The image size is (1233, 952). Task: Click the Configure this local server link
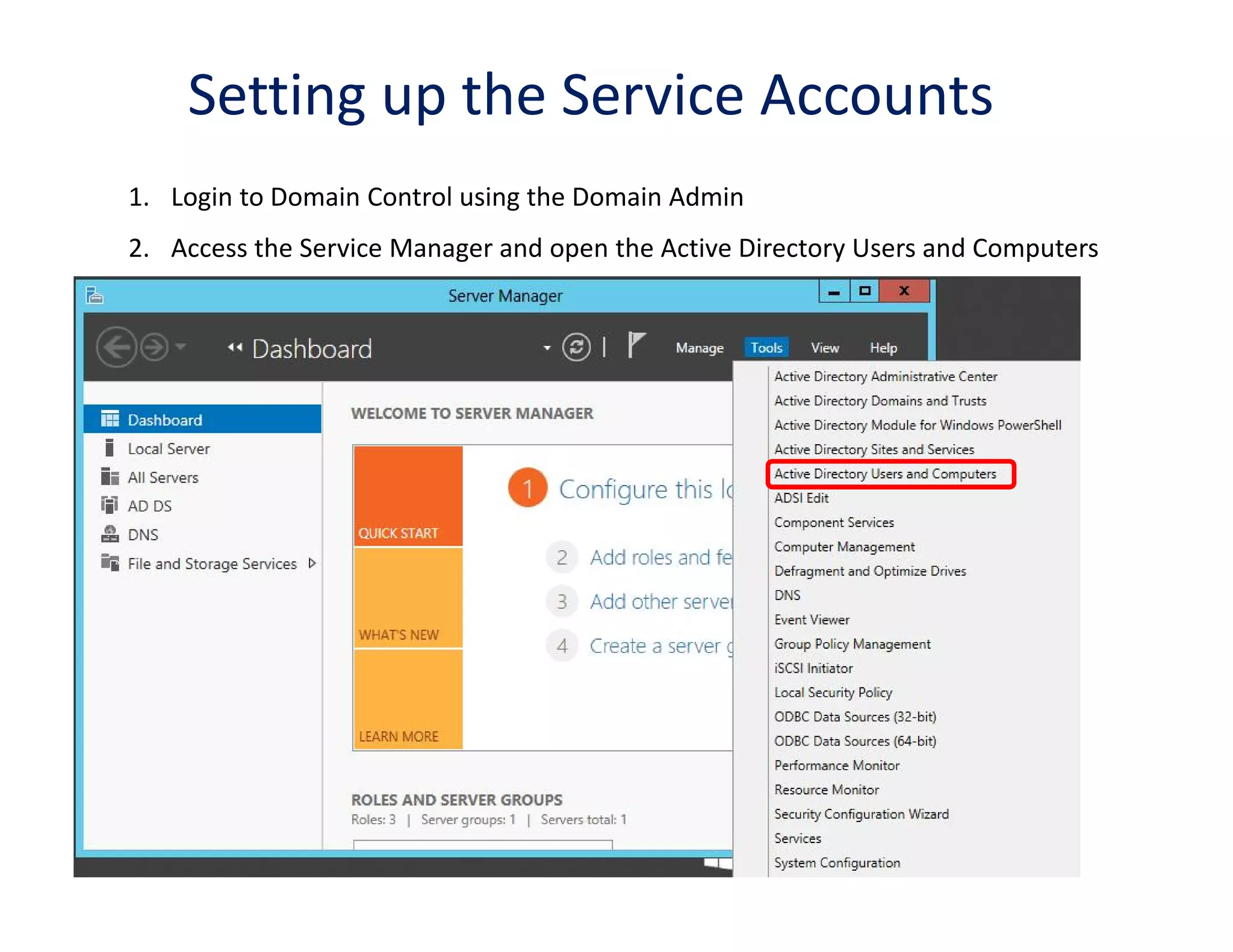[x=646, y=489]
